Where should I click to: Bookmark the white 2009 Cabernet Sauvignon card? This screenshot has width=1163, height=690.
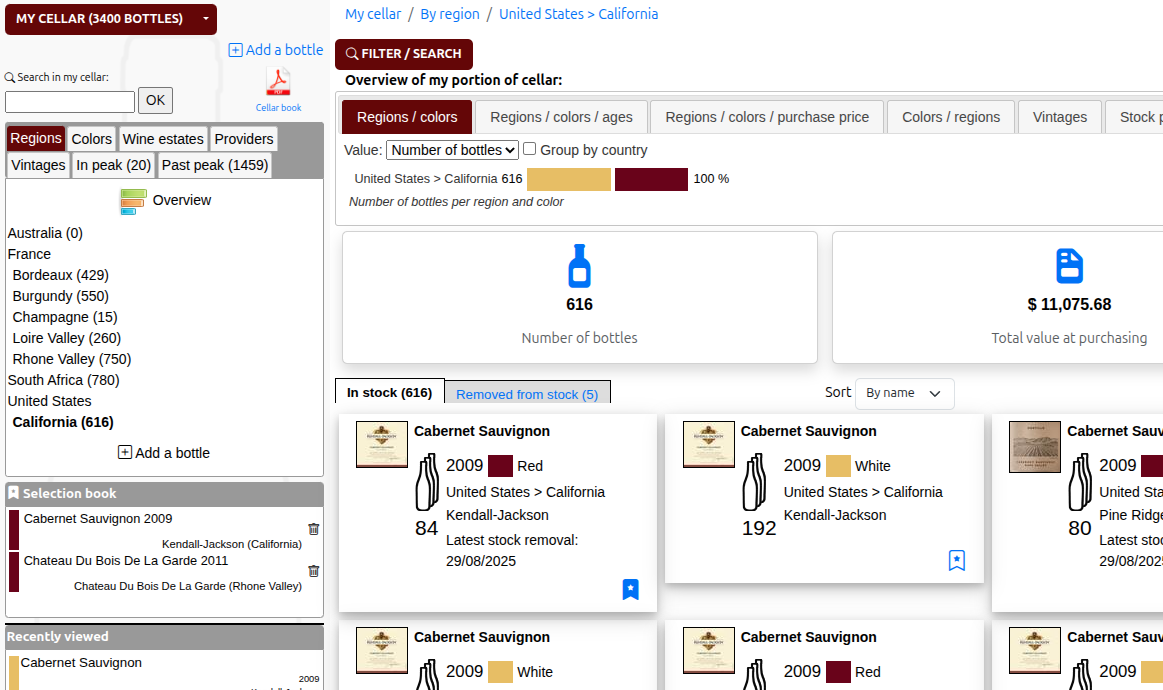click(x=957, y=560)
